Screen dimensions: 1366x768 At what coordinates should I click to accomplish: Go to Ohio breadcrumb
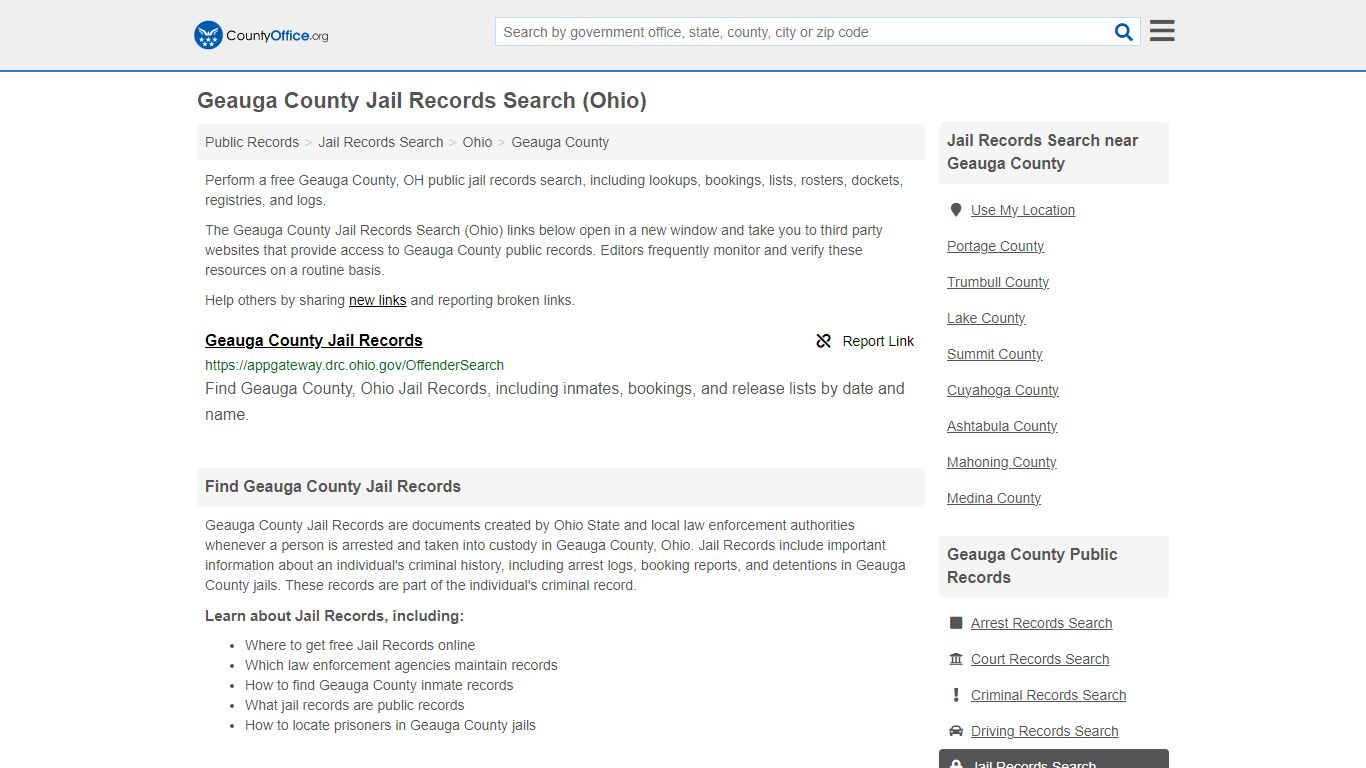pos(477,142)
